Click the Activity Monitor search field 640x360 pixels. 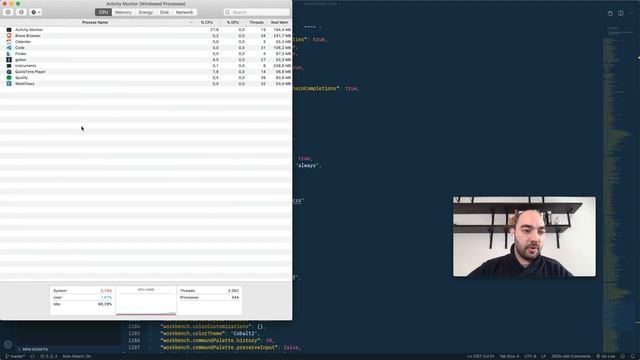click(256, 12)
